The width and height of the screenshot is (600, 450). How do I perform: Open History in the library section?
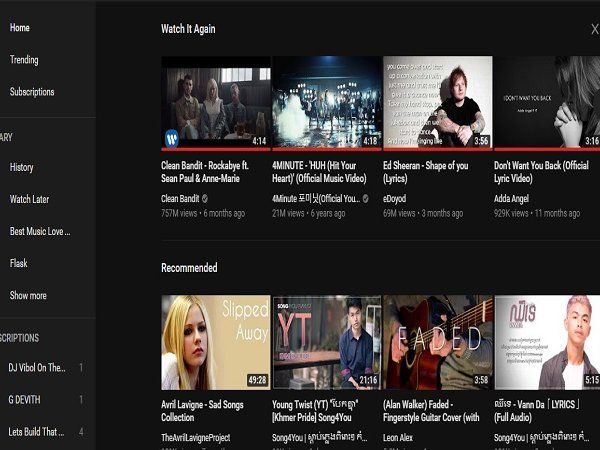(21, 167)
